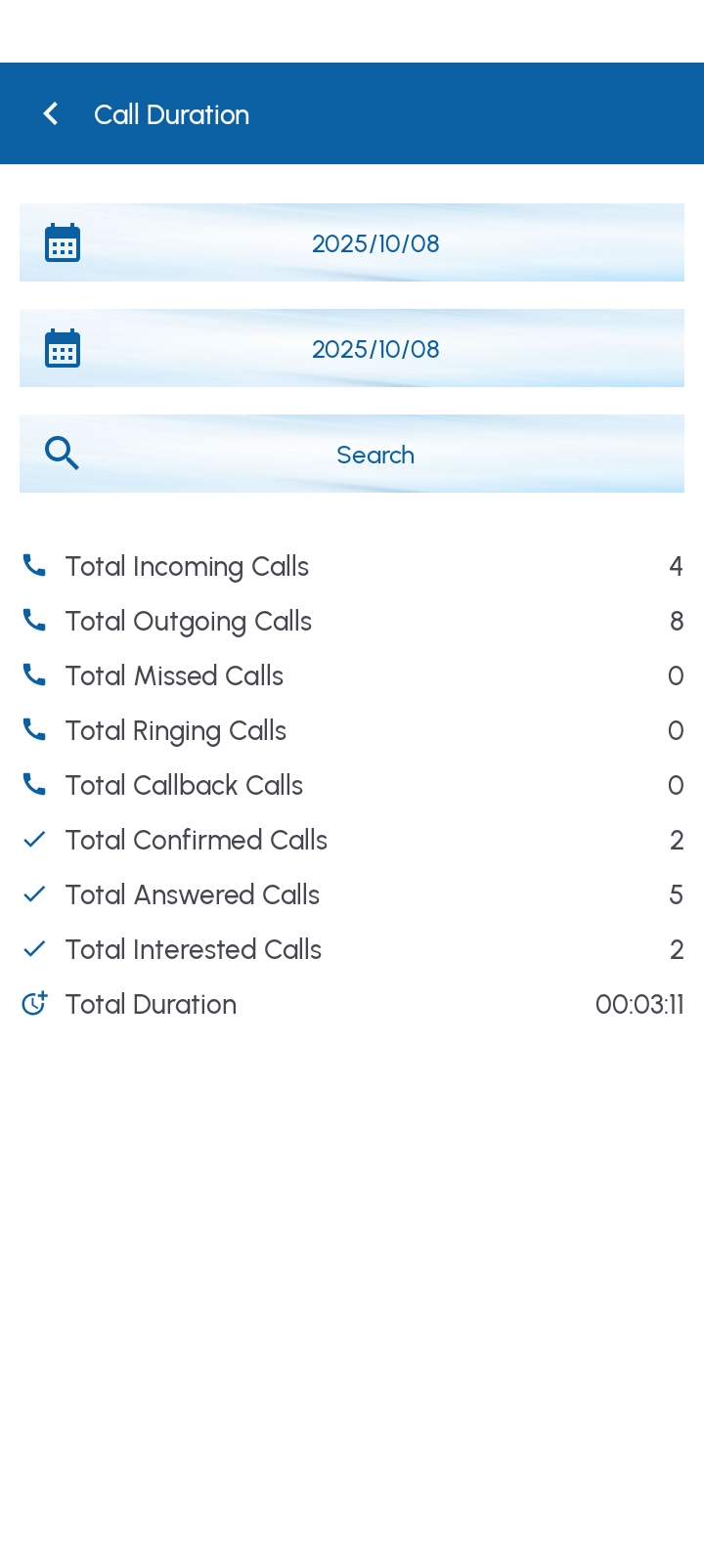This screenshot has height=1568, width=704.
Task: Click the second date calendar icon
Action: [x=63, y=349]
